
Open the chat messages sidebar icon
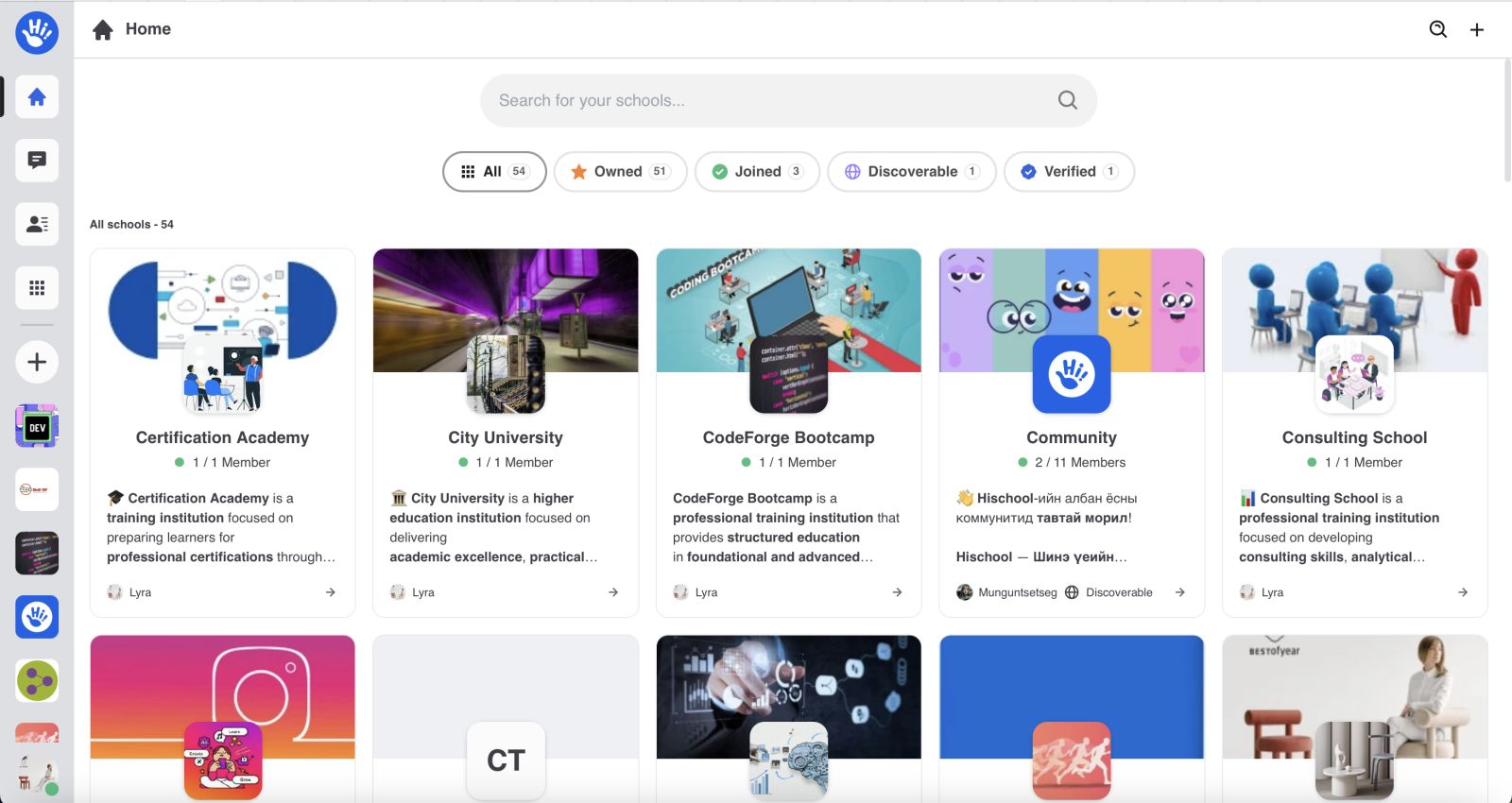pos(37,161)
